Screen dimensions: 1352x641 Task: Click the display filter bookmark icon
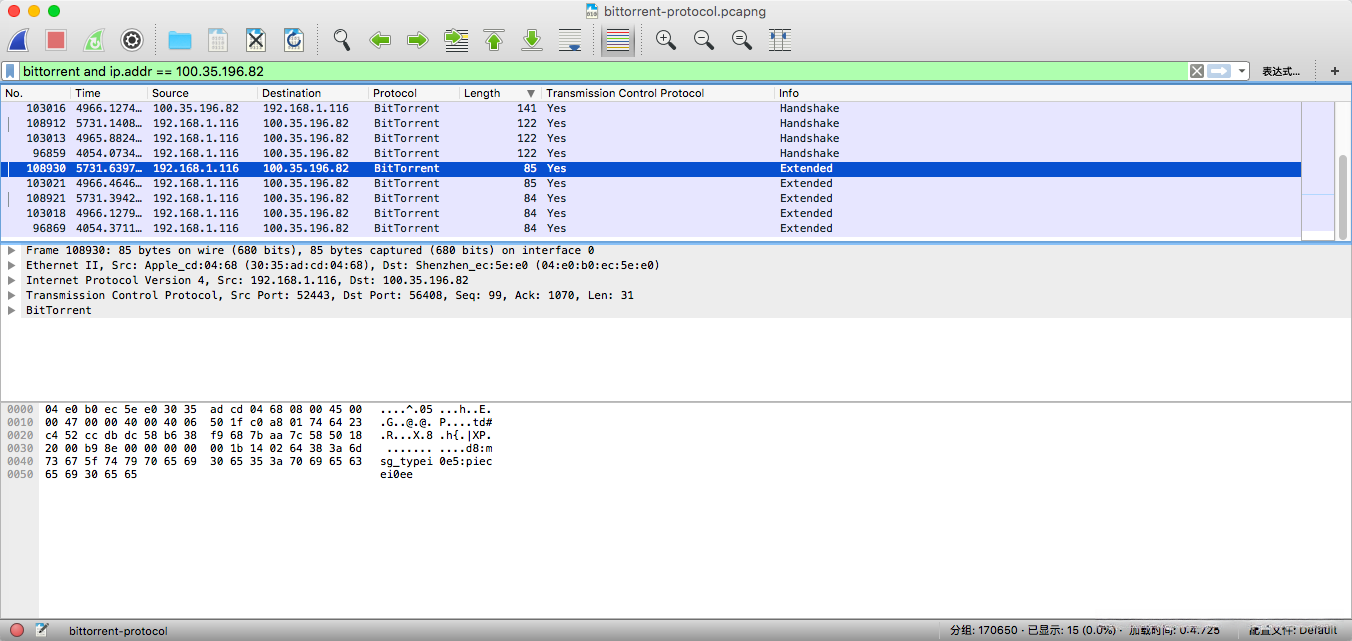pyautogui.click(x=10, y=71)
